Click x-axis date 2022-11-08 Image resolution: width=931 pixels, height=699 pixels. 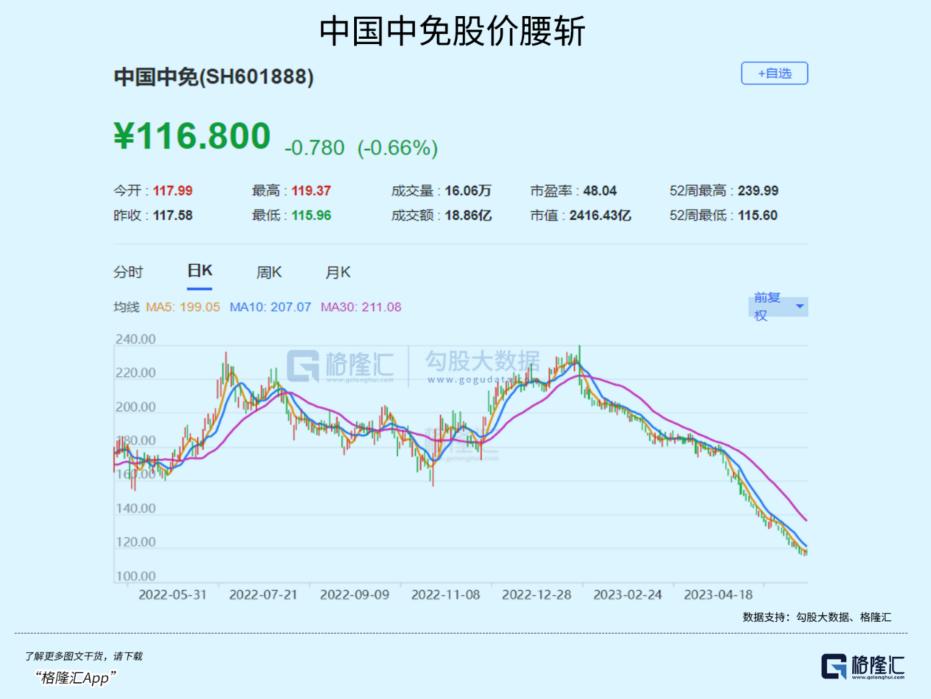[445, 594]
